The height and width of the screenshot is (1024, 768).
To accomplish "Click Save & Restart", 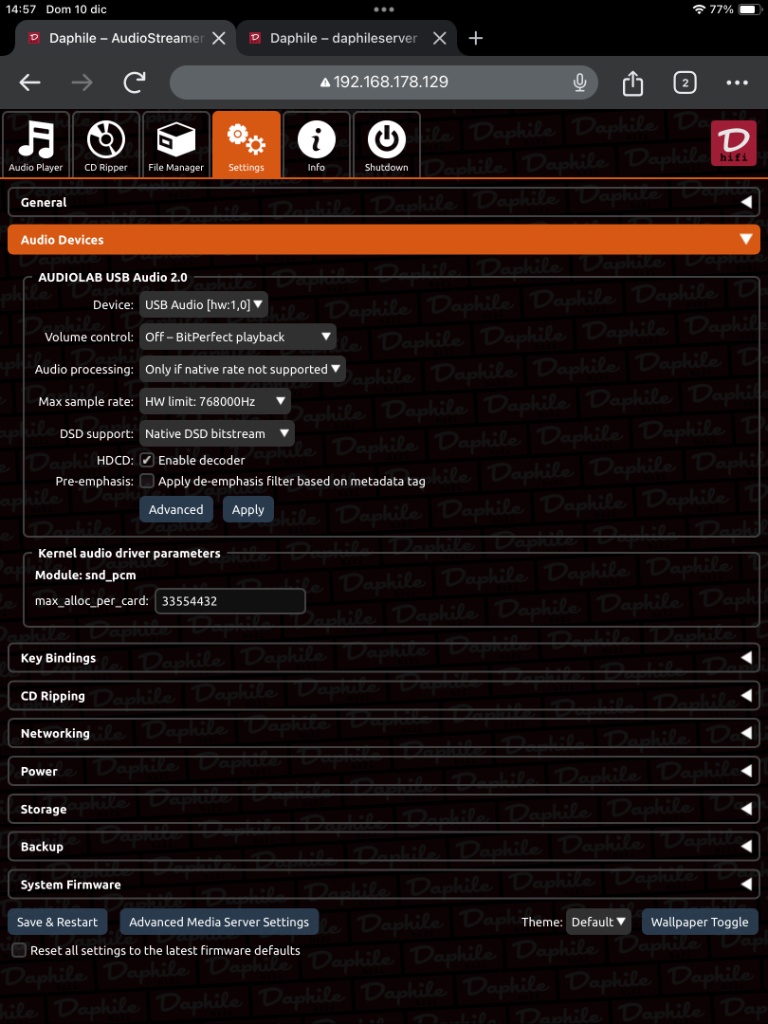I will coord(57,922).
